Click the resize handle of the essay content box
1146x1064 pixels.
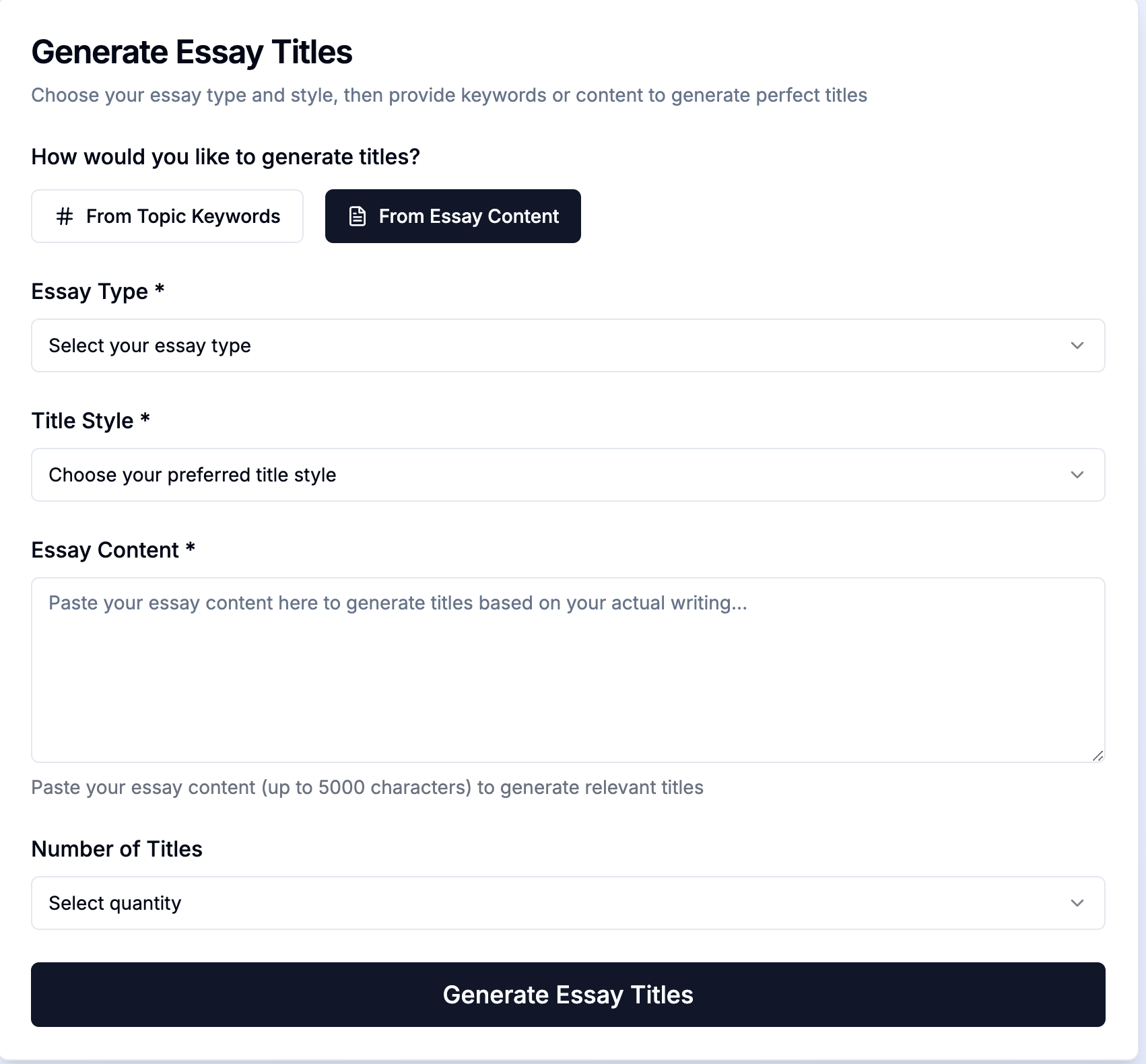1096,756
